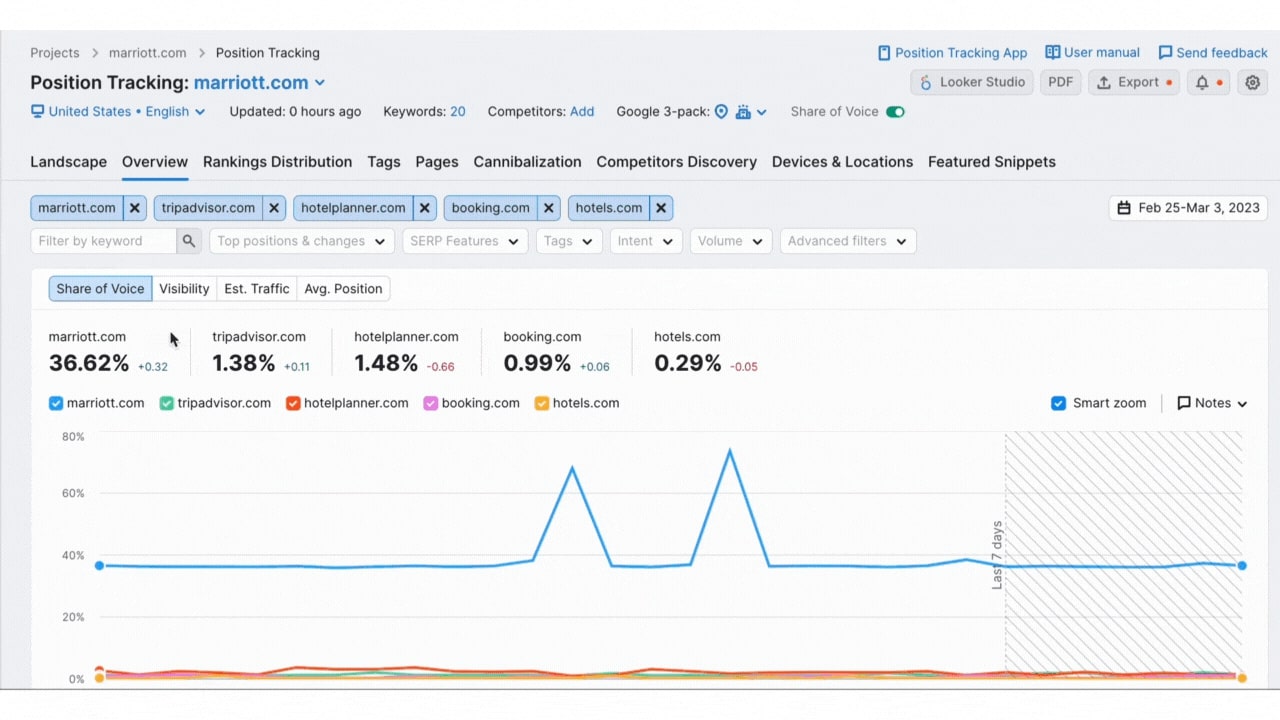1280x720 pixels.
Task: Open the settings gear for Position Tracking
Action: tap(1252, 82)
